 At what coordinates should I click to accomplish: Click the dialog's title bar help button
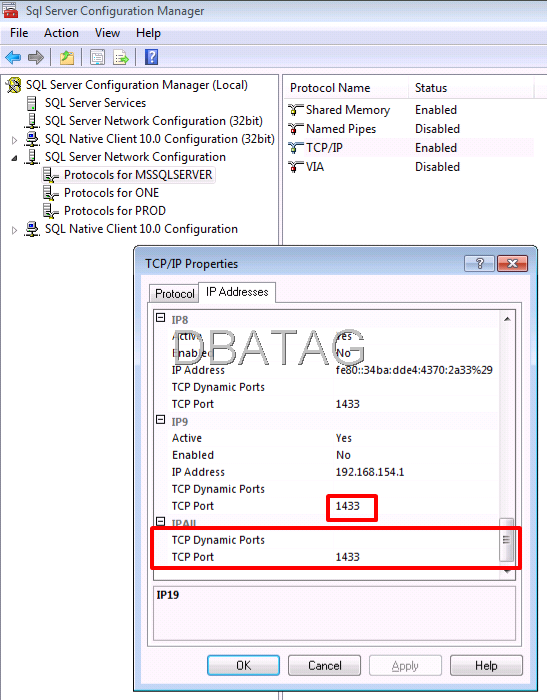click(x=479, y=263)
